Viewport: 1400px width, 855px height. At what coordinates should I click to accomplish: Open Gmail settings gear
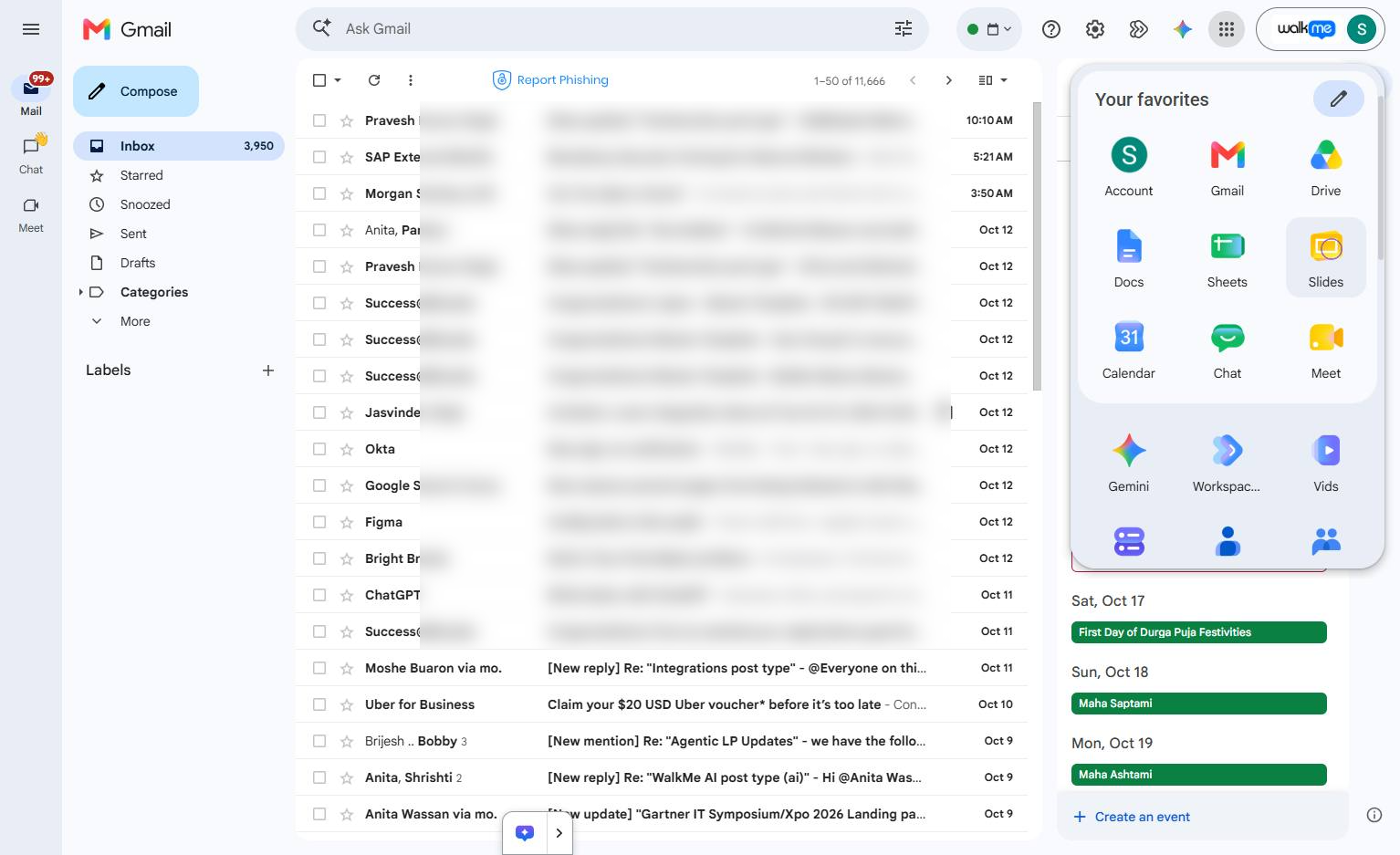(x=1094, y=29)
